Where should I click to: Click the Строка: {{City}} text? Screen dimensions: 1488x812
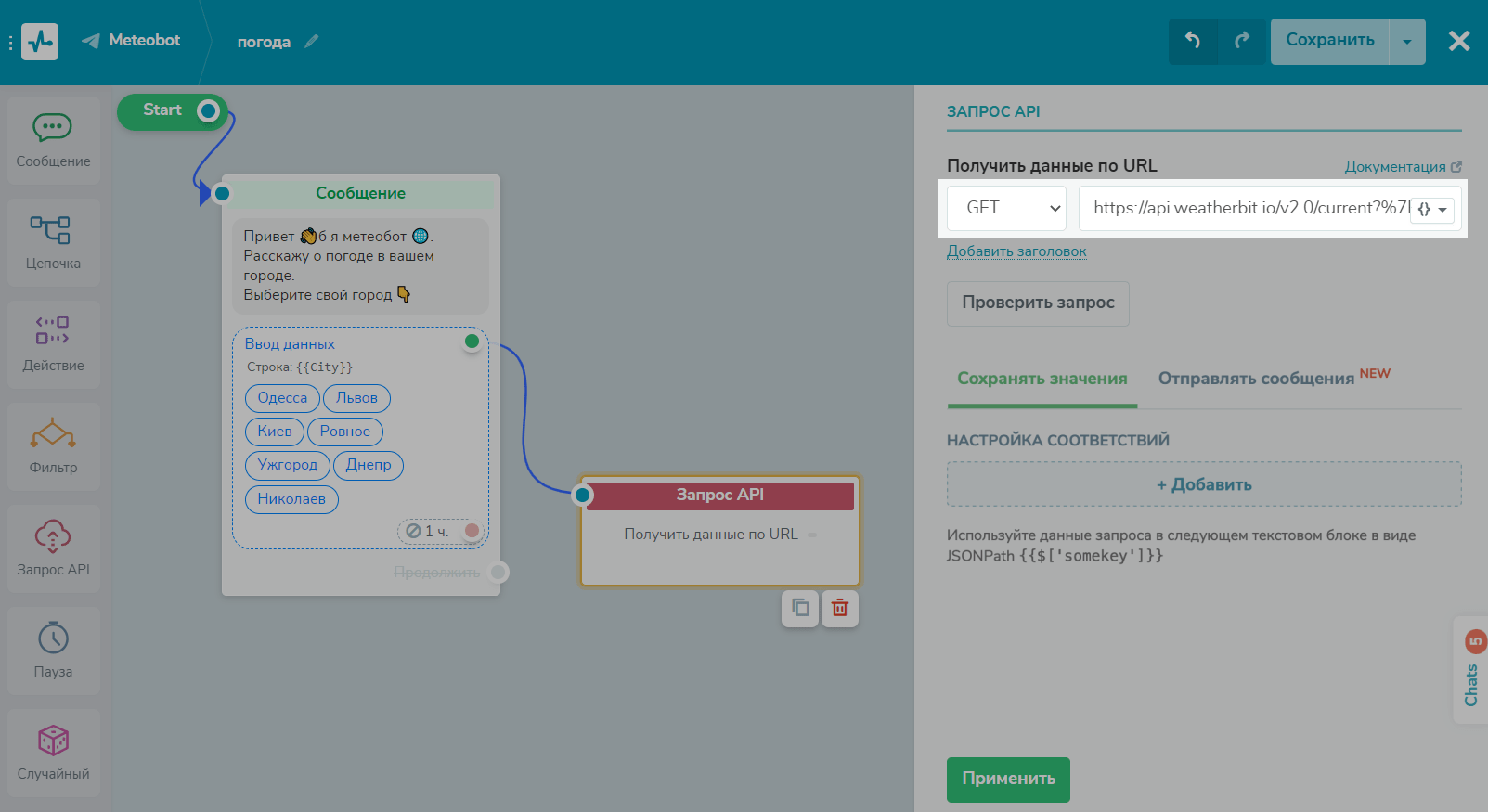[300, 367]
